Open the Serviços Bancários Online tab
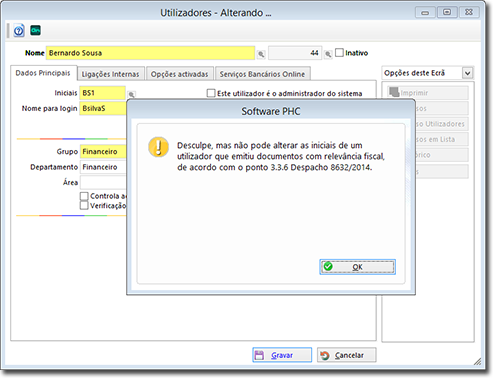Image resolution: width=496 pixels, height=382 pixels. [262, 74]
